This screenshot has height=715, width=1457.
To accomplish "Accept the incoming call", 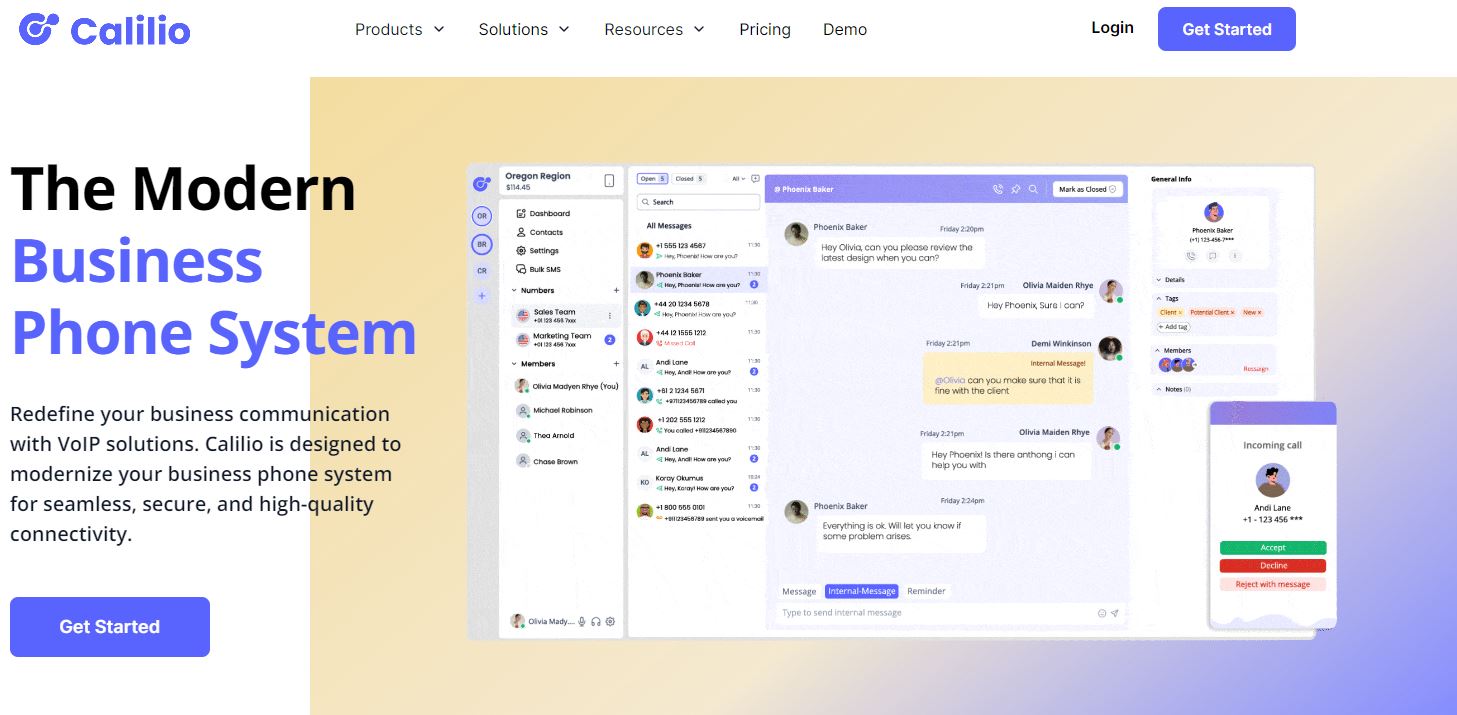I will tap(1273, 548).
